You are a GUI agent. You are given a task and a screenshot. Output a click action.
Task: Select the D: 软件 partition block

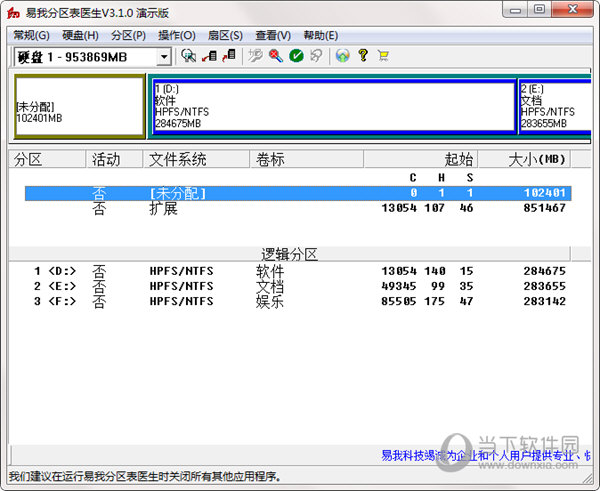(x=334, y=106)
